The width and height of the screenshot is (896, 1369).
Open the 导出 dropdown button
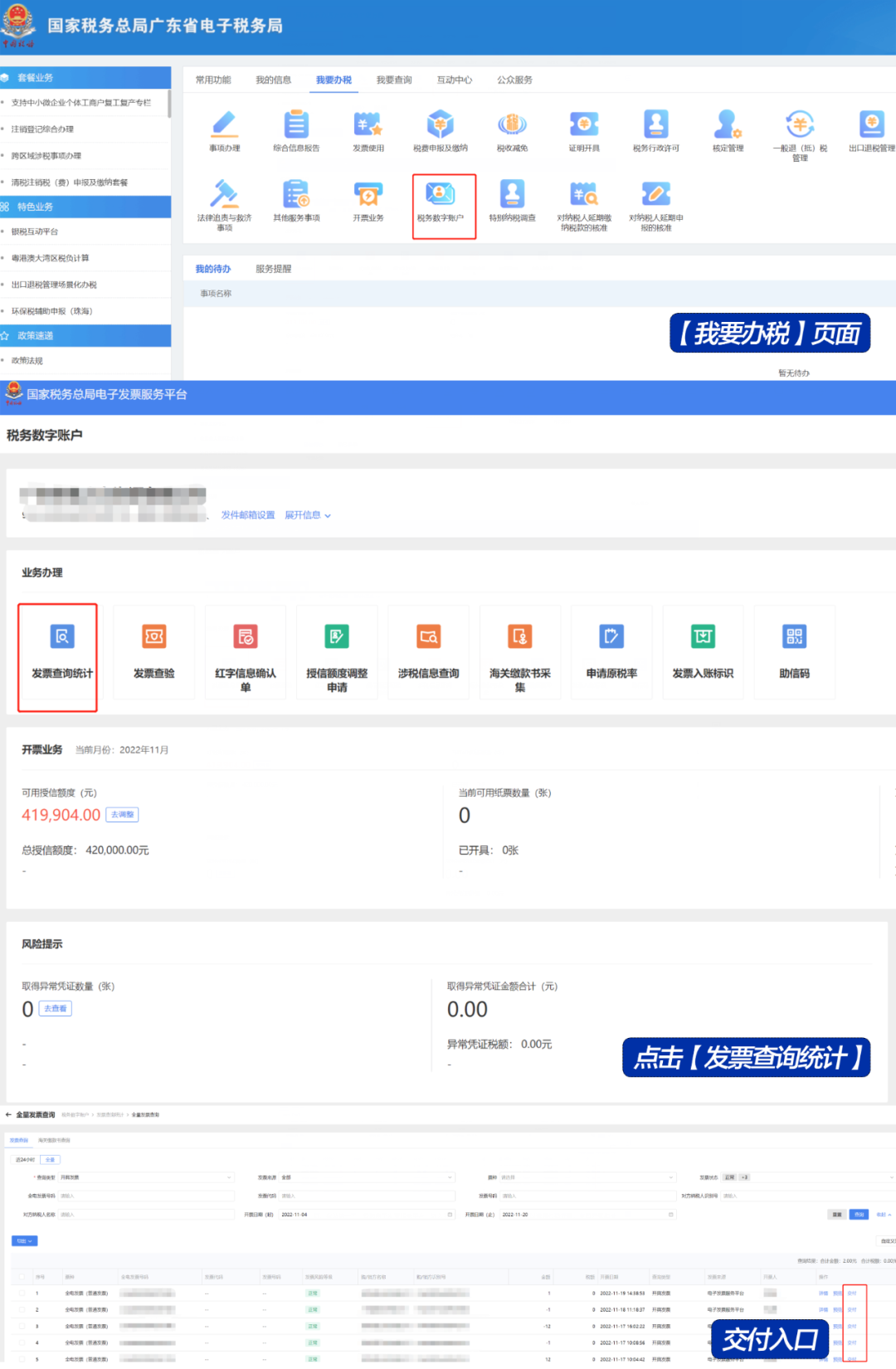pyautogui.click(x=24, y=1241)
